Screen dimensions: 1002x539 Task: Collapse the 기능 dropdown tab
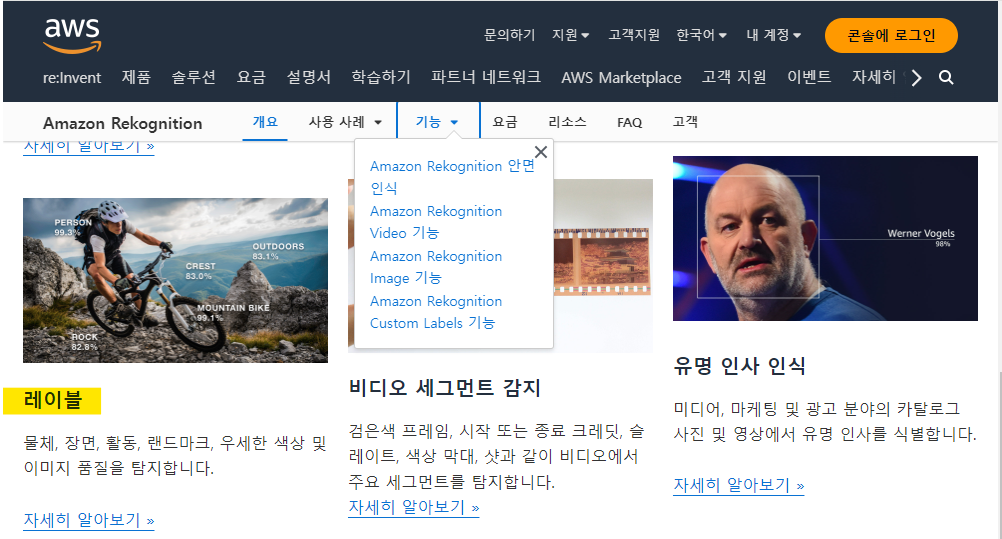[438, 121]
